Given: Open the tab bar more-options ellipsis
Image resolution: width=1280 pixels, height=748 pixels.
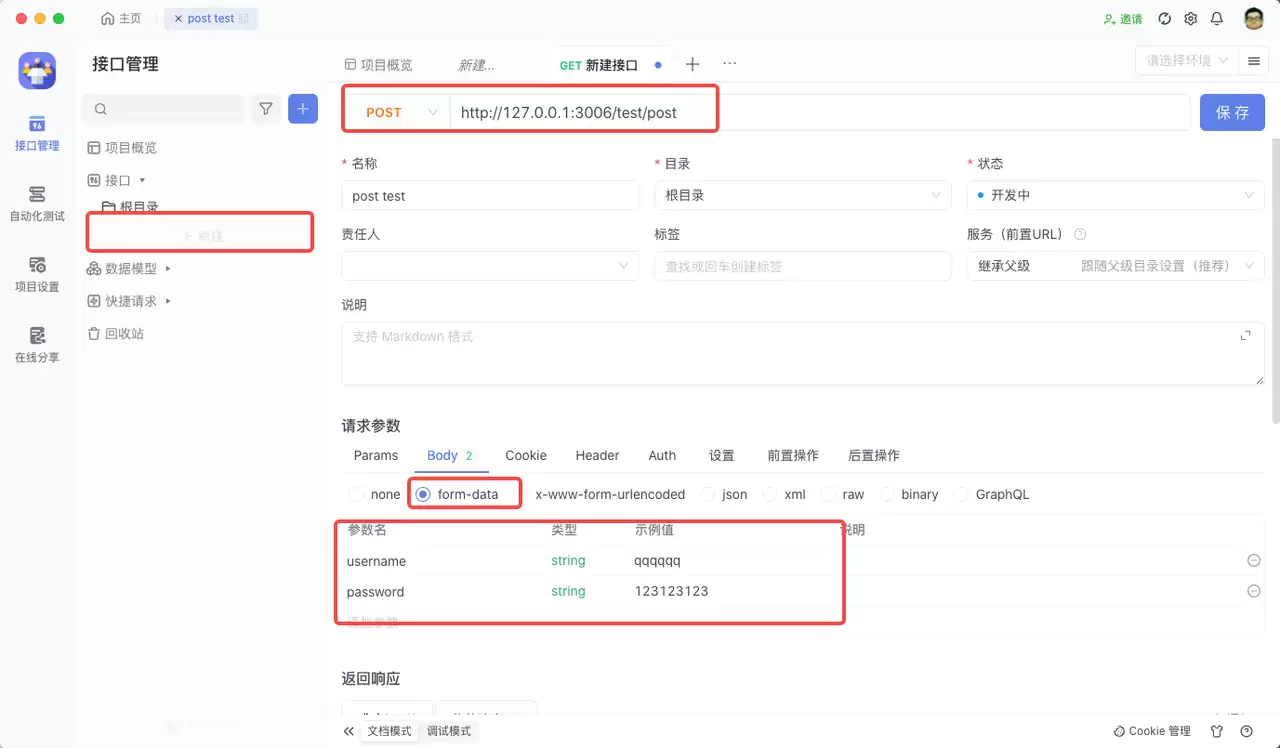Looking at the screenshot, I should (x=730, y=63).
